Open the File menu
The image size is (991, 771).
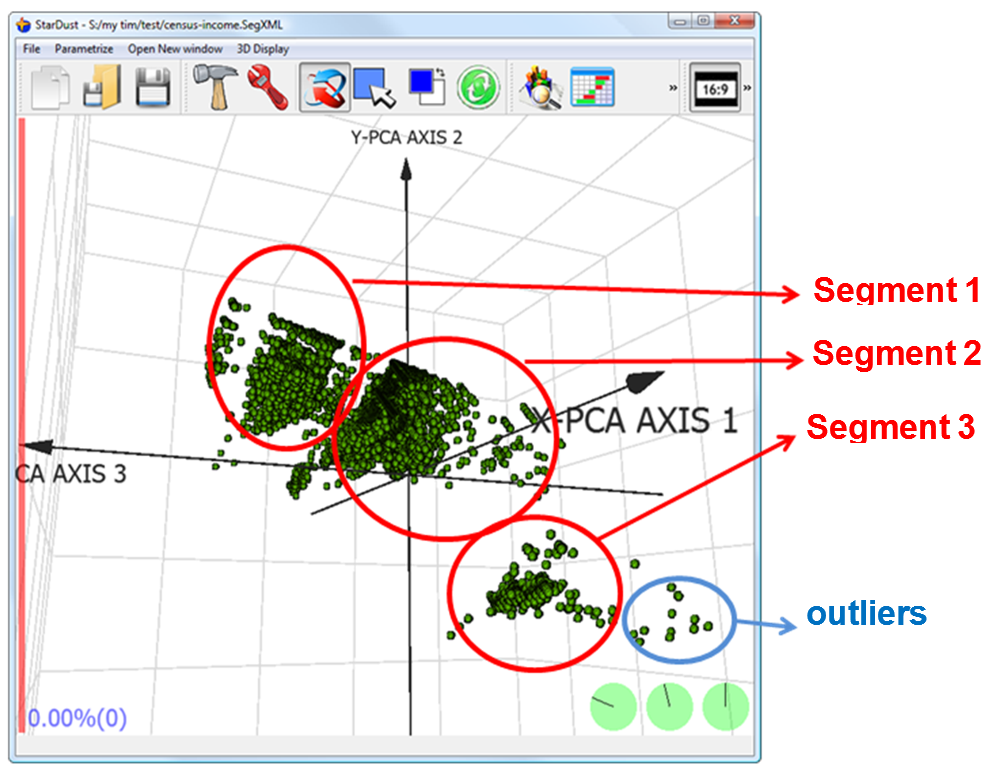32,49
